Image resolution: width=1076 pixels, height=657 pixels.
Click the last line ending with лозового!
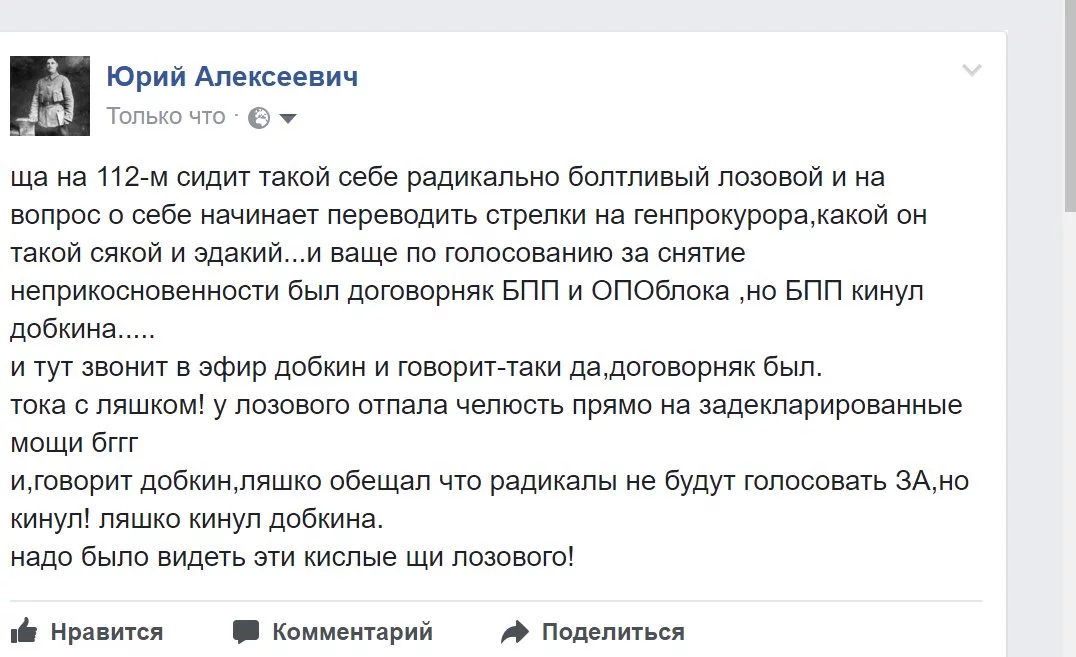(x=292, y=557)
